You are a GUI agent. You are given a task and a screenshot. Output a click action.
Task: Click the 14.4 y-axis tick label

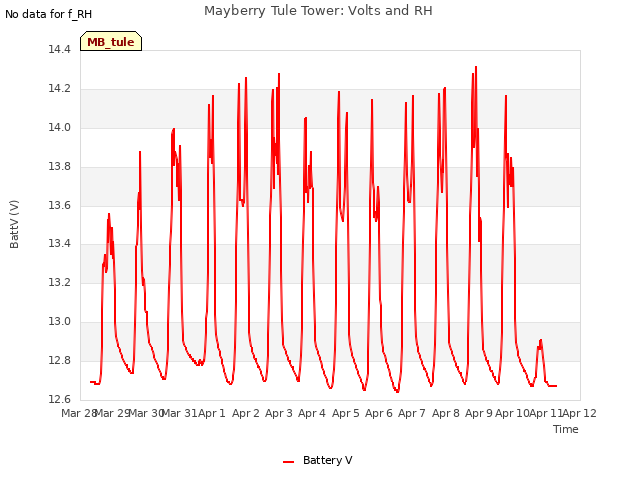coord(59,49)
